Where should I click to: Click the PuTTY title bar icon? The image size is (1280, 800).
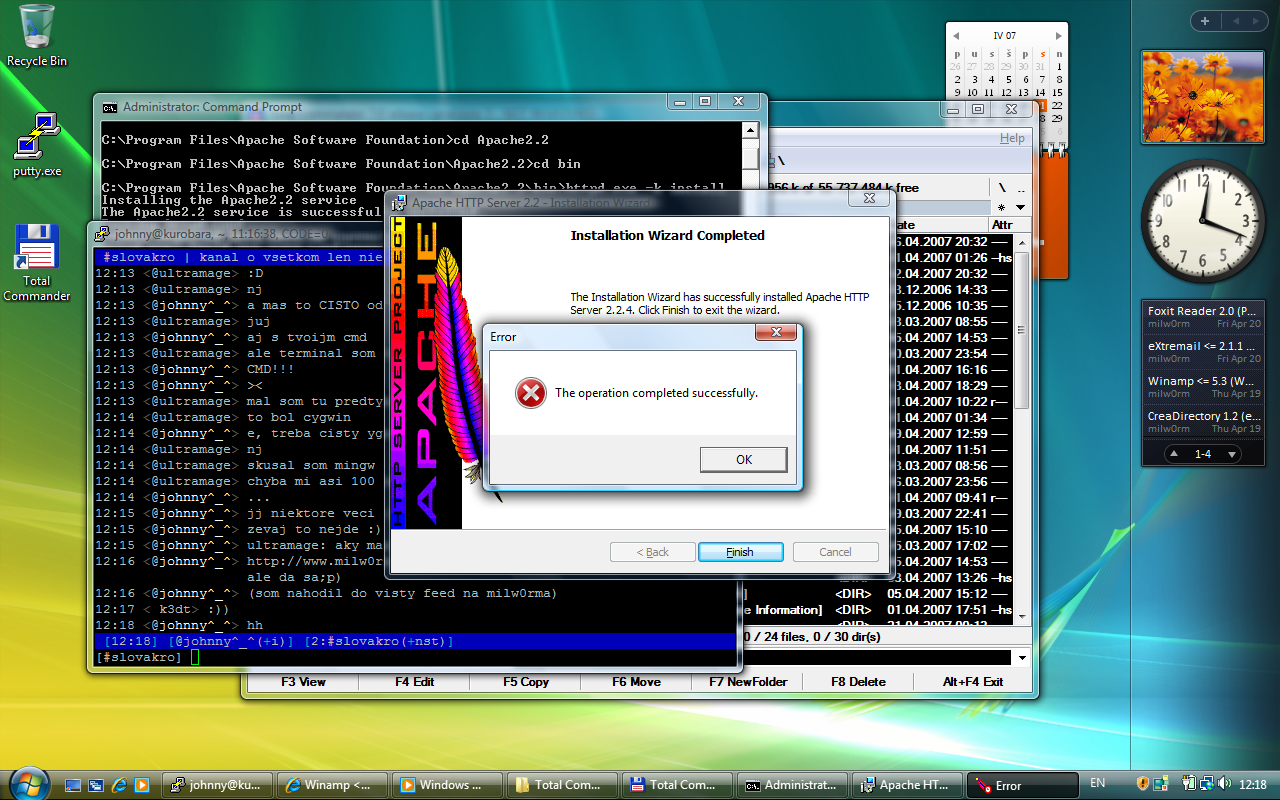click(102, 234)
